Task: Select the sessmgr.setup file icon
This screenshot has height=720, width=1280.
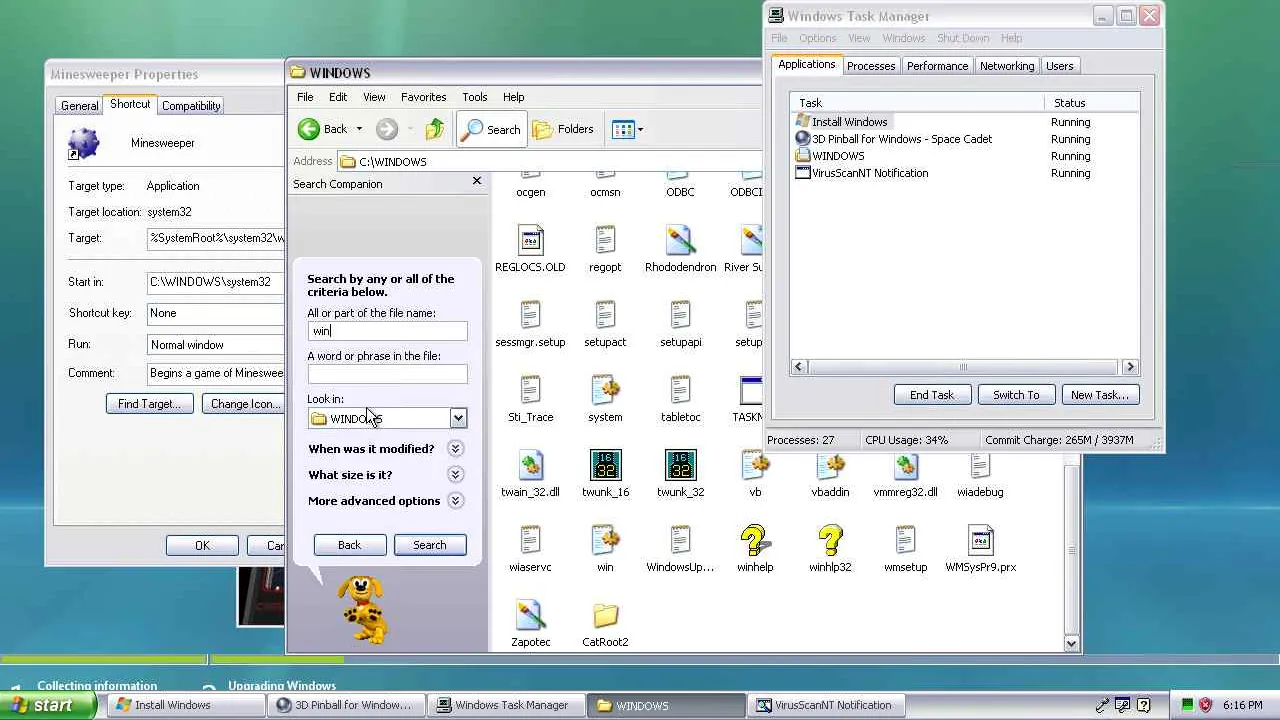Action: coord(530,315)
